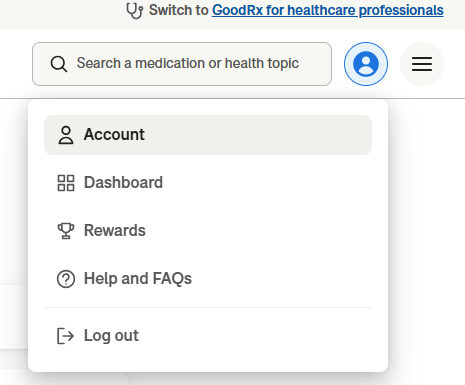
Task: Click the trophy icon beside Rewards
Action: click(x=66, y=231)
